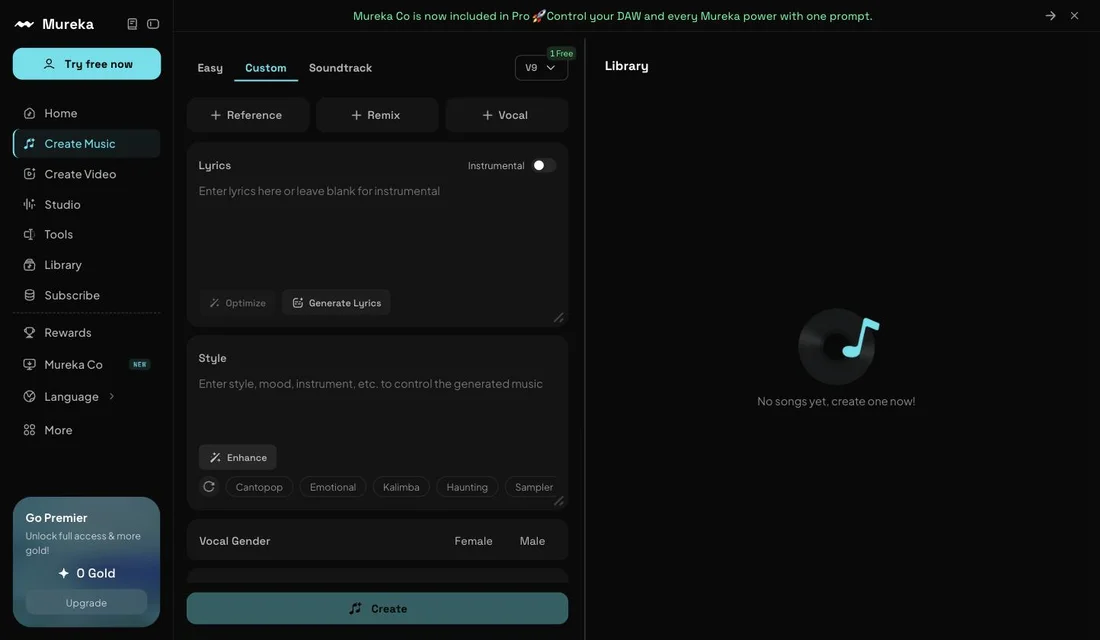
Task: Dismiss the Mureka Co announcement banner
Action: [1074, 15]
